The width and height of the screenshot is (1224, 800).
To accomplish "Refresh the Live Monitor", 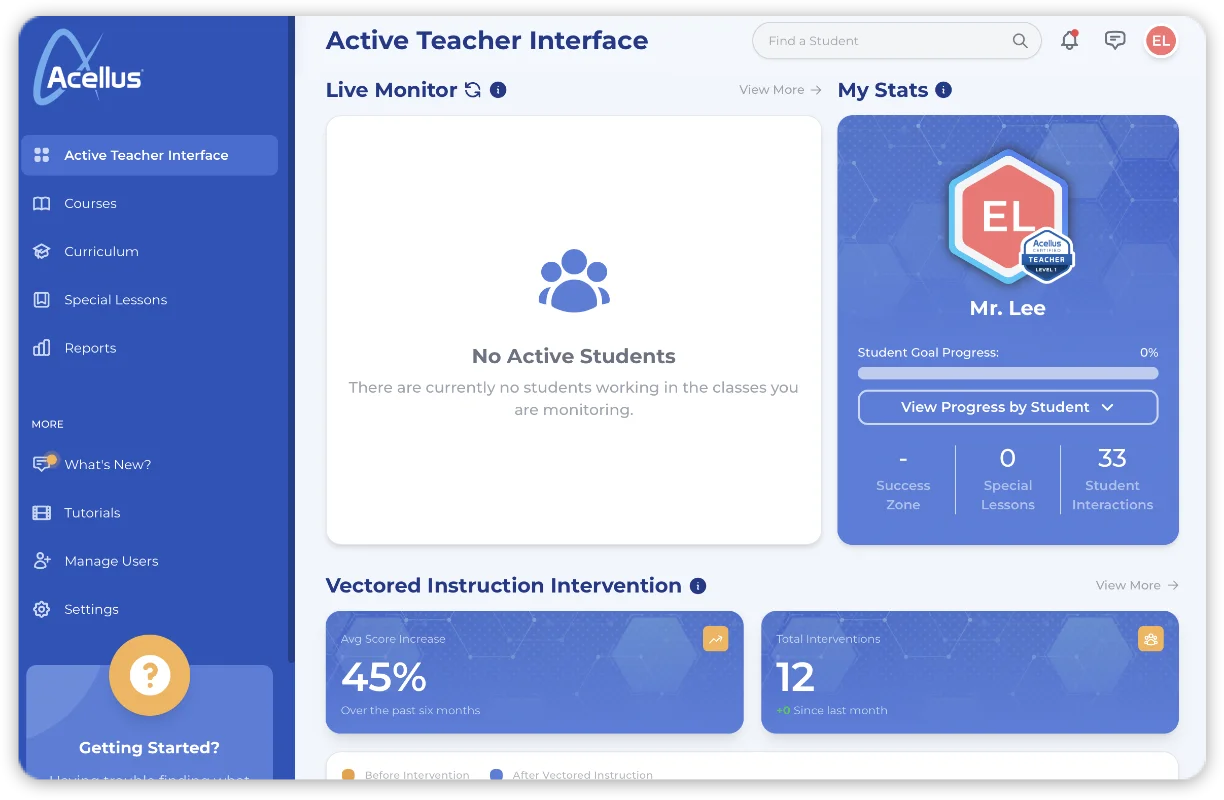I will coord(473,90).
